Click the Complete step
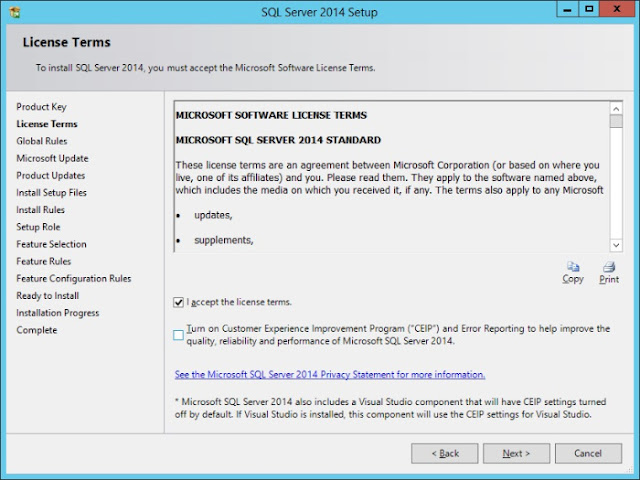640x480 pixels. point(37,330)
